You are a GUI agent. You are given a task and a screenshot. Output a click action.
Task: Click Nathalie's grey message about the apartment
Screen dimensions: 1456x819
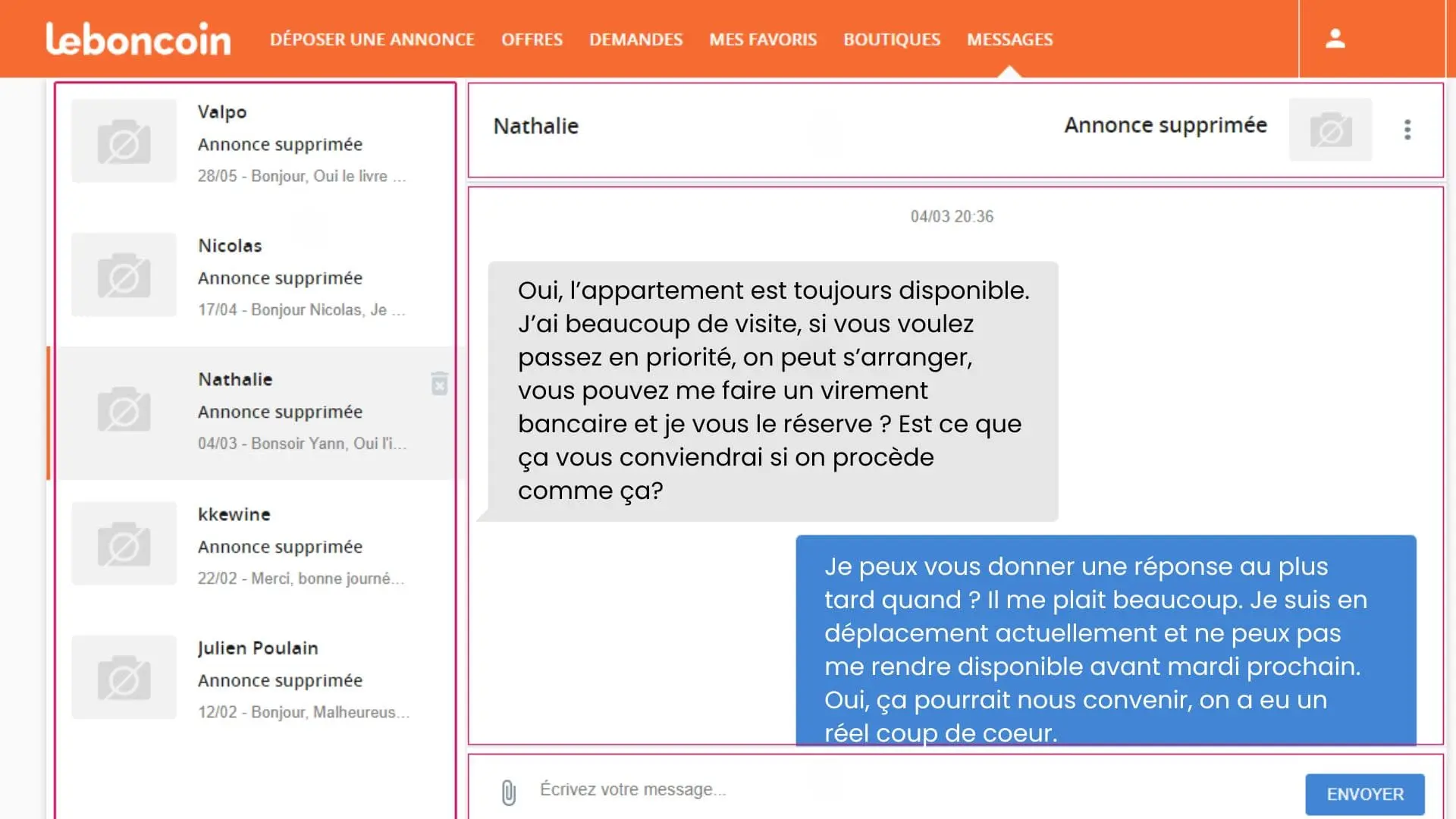point(773,391)
